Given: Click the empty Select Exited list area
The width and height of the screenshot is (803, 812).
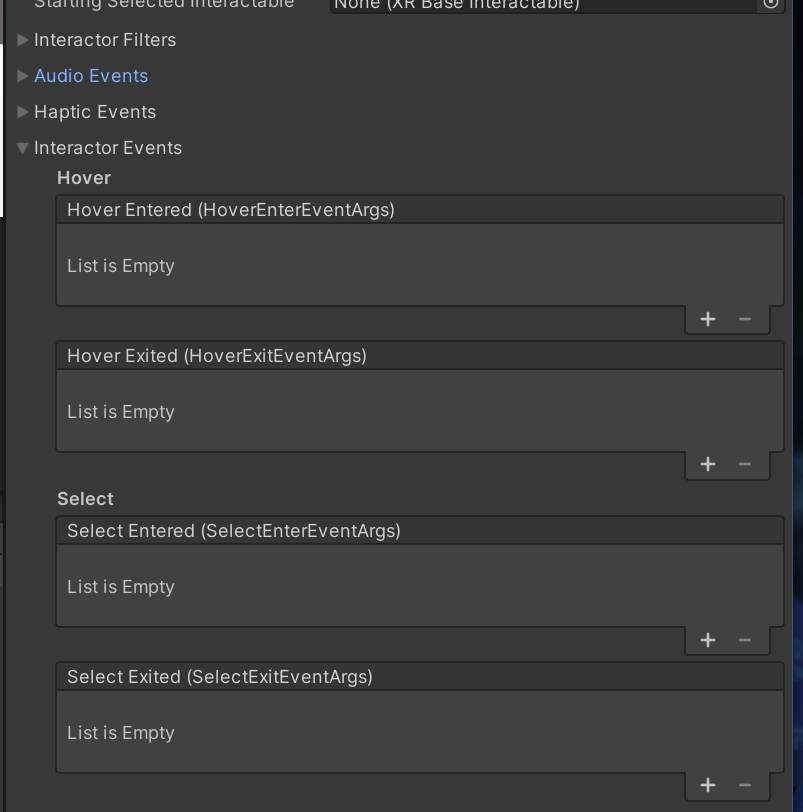Looking at the screenshot, I should [x=419, y=733].
